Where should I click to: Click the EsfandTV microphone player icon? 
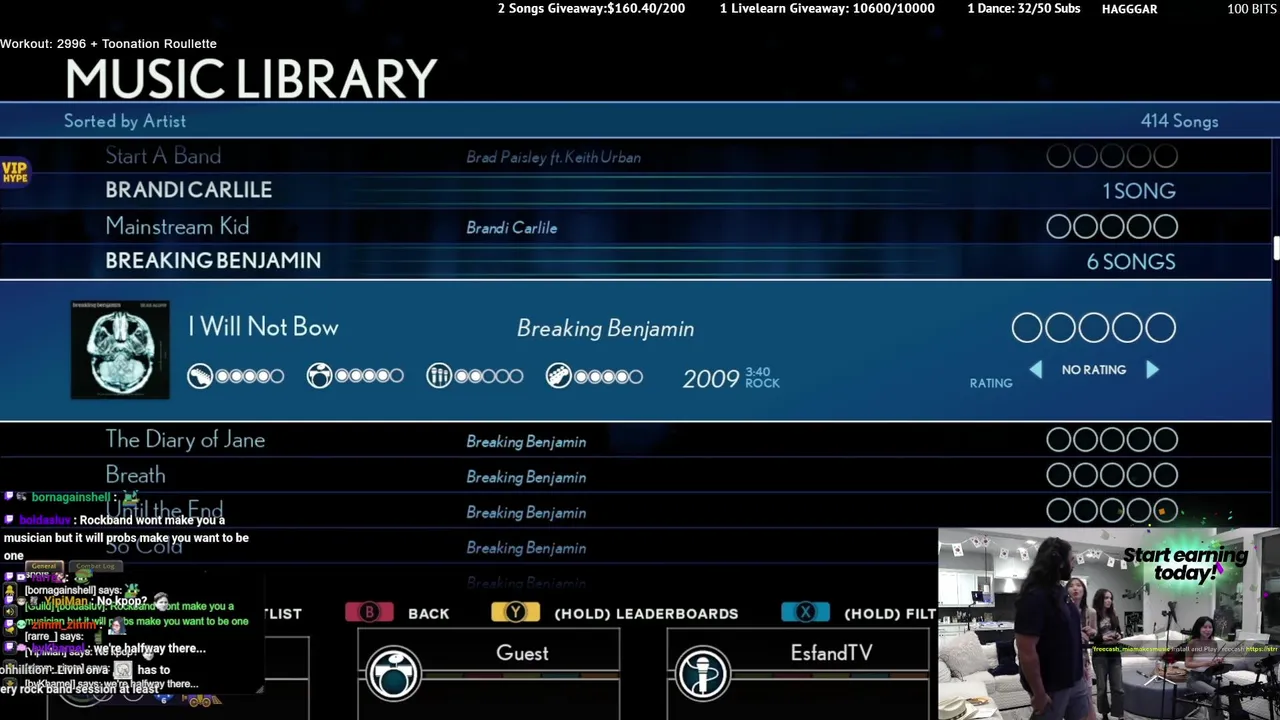702,674
